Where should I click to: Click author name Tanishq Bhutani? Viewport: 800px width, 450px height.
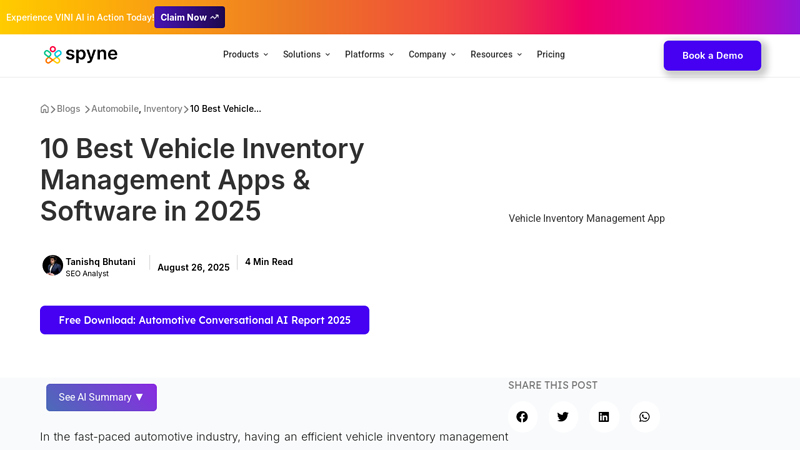pos(101,262)
